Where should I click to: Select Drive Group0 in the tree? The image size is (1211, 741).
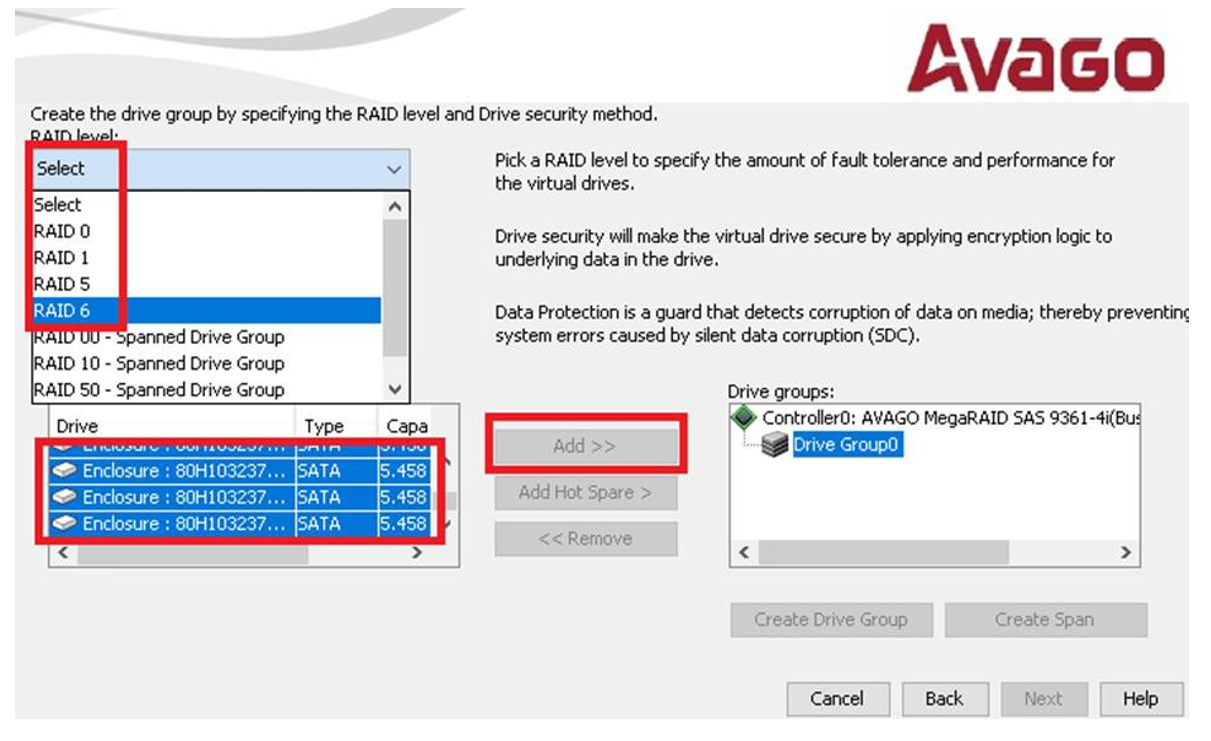pos(847,445)
